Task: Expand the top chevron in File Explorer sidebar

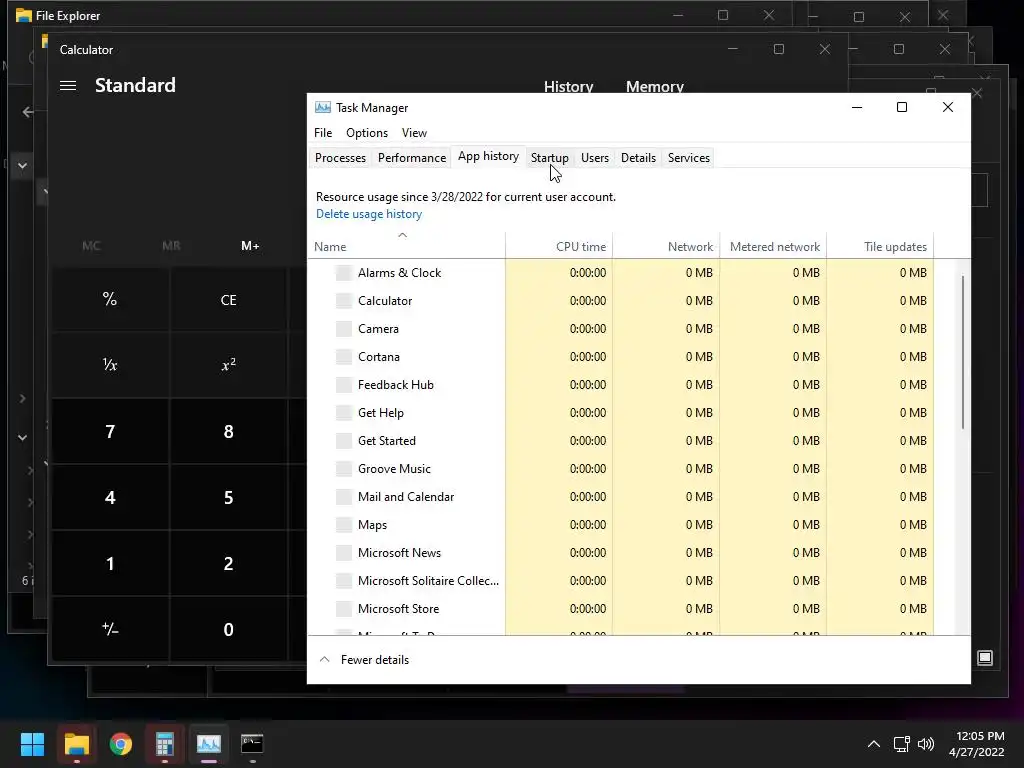Action: 23,165
